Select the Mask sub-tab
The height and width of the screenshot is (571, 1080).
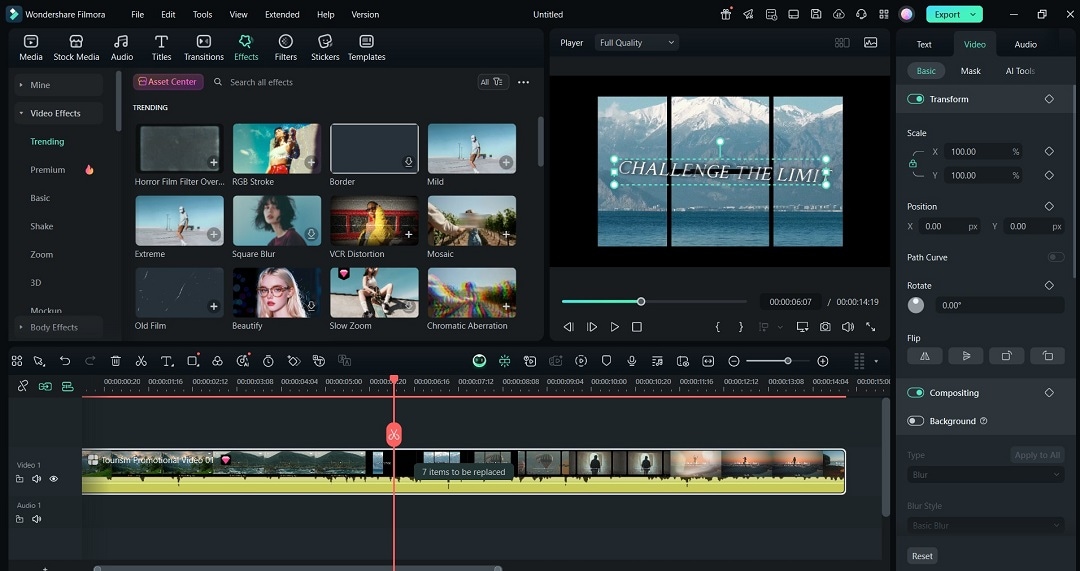pyautogui.click(x=970, y=71)
